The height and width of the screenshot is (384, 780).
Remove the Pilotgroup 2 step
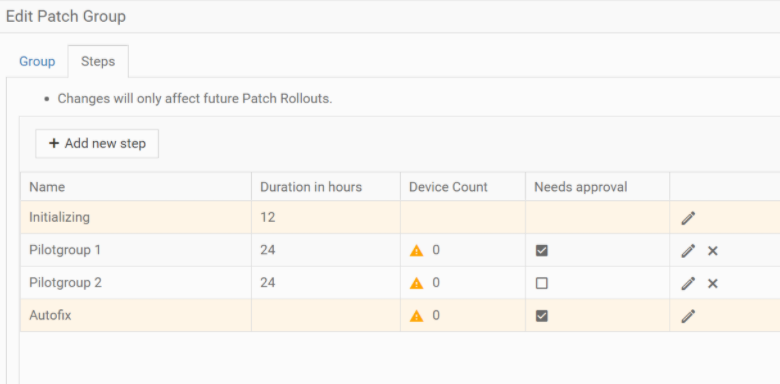tap(713, 284)
